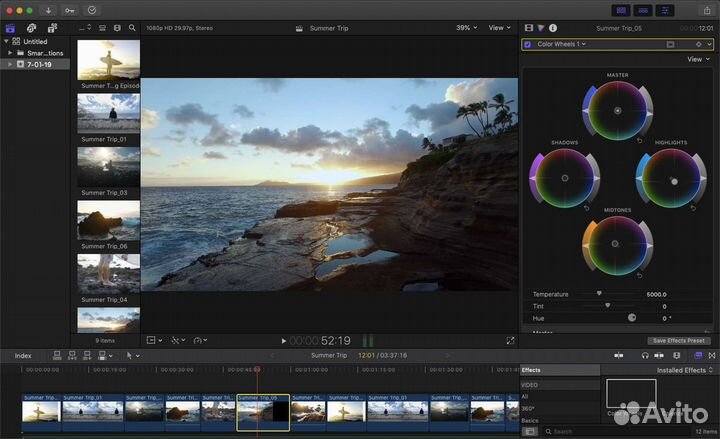The image size is (720, 439).
Task: Click the browser search magnifier icon
Action: (132, 28)
